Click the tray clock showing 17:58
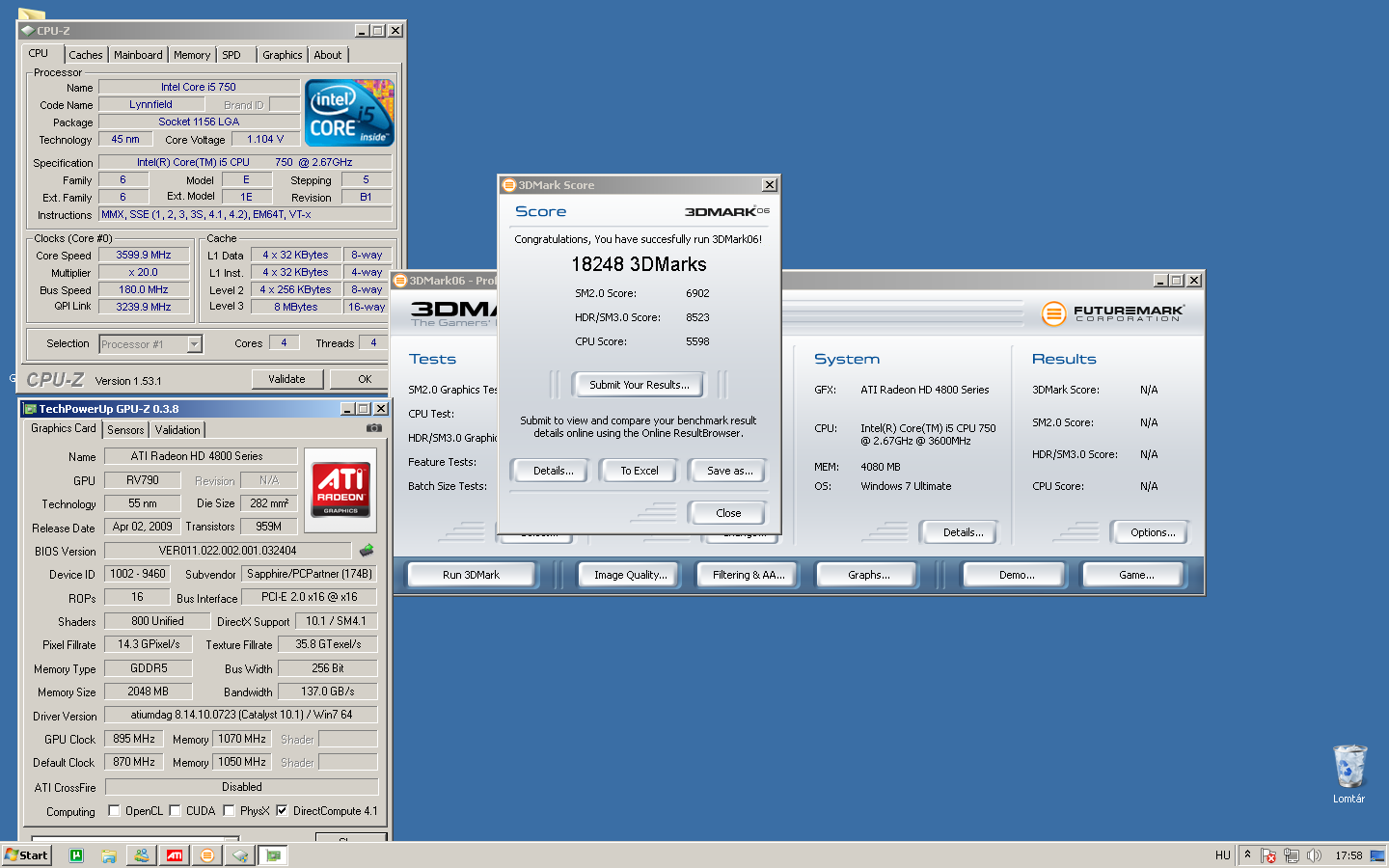 [1348, 855]
